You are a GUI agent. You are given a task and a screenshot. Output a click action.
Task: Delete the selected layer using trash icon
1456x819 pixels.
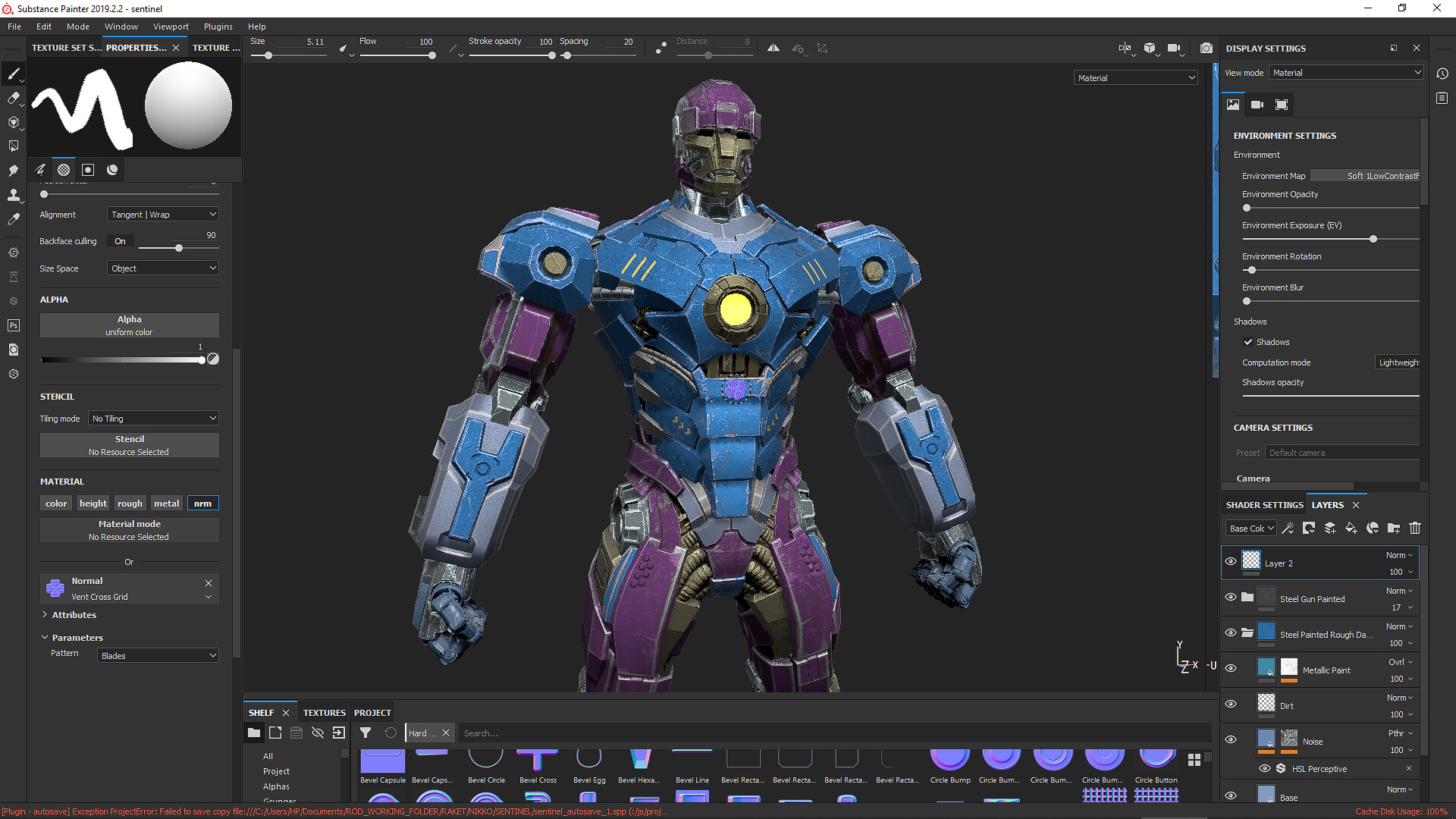[x=1415, y=528]
